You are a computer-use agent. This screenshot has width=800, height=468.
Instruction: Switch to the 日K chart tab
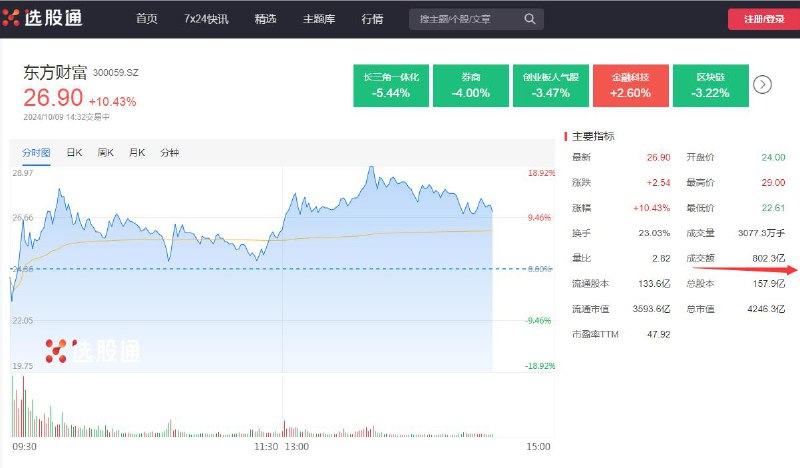pos(74,153)
